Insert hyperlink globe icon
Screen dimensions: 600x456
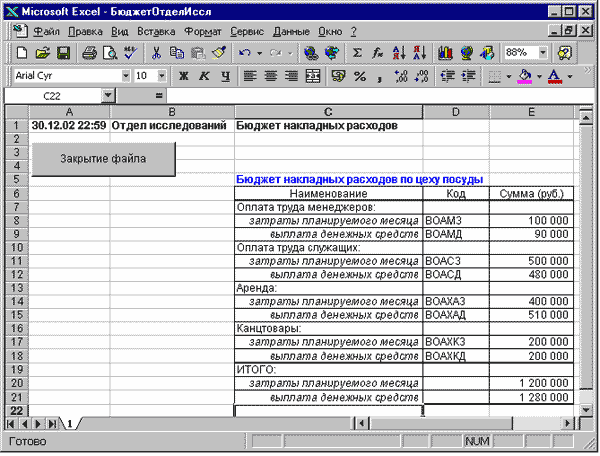tap(311, 53)
